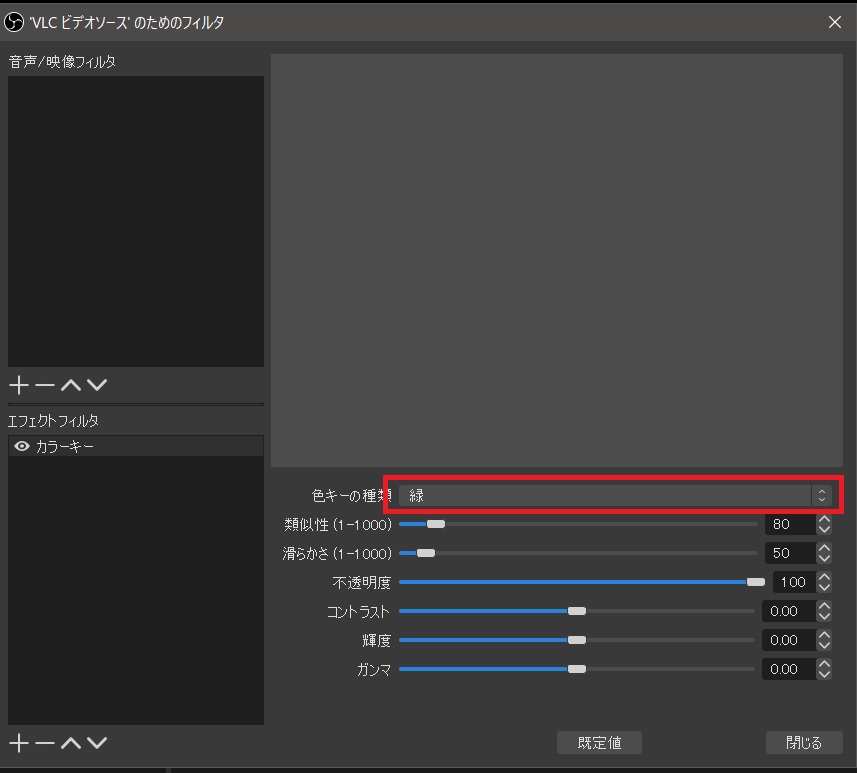Viewport: 857px width, 773px height.
Task: Click the OBS logo in the title bar
Action: (13, 21)
